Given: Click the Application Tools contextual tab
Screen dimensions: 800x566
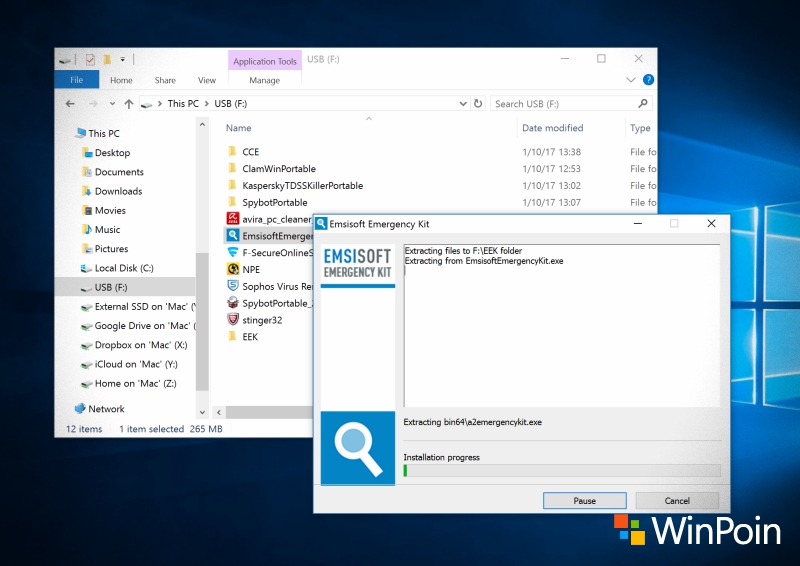Looking at the screenshot, I should (265, 61).
